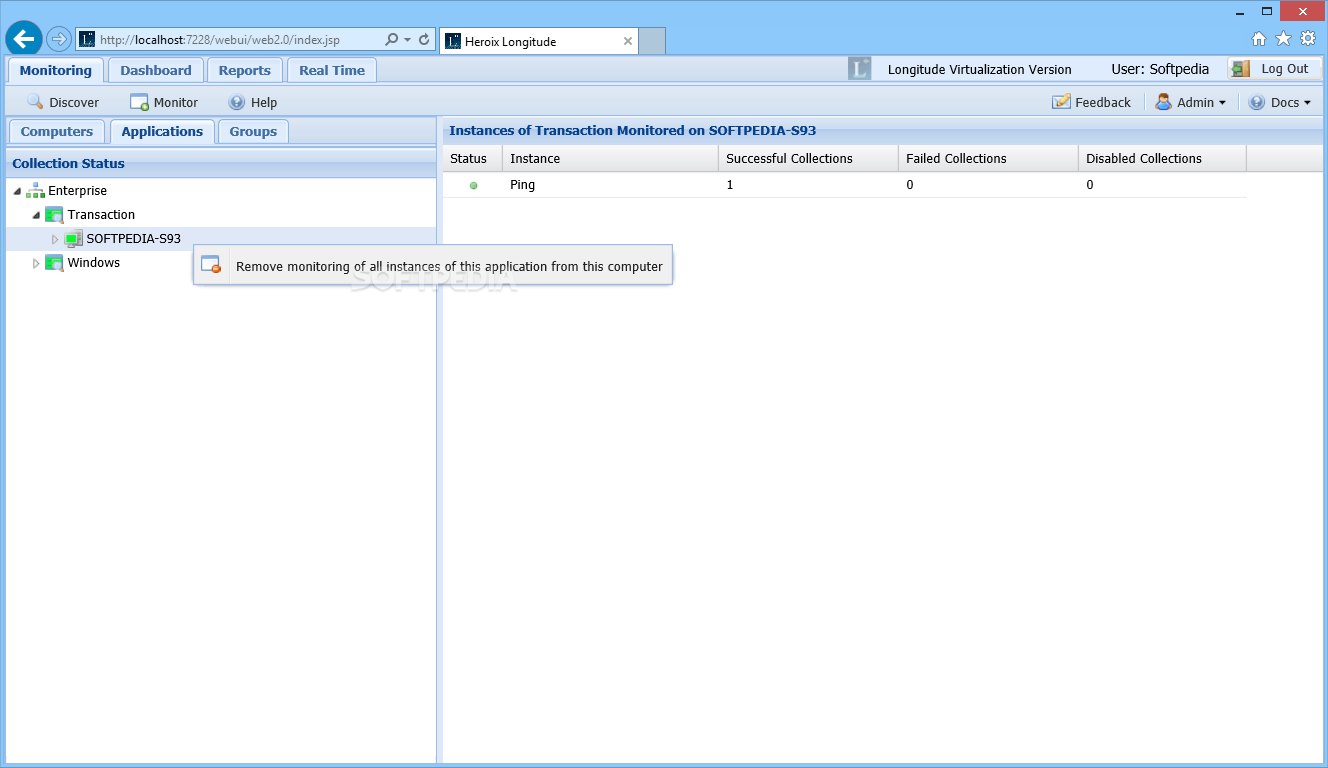Open the browser Tools gear icon
This screenshot has height=768, width=1328.
coord(1308,39)
